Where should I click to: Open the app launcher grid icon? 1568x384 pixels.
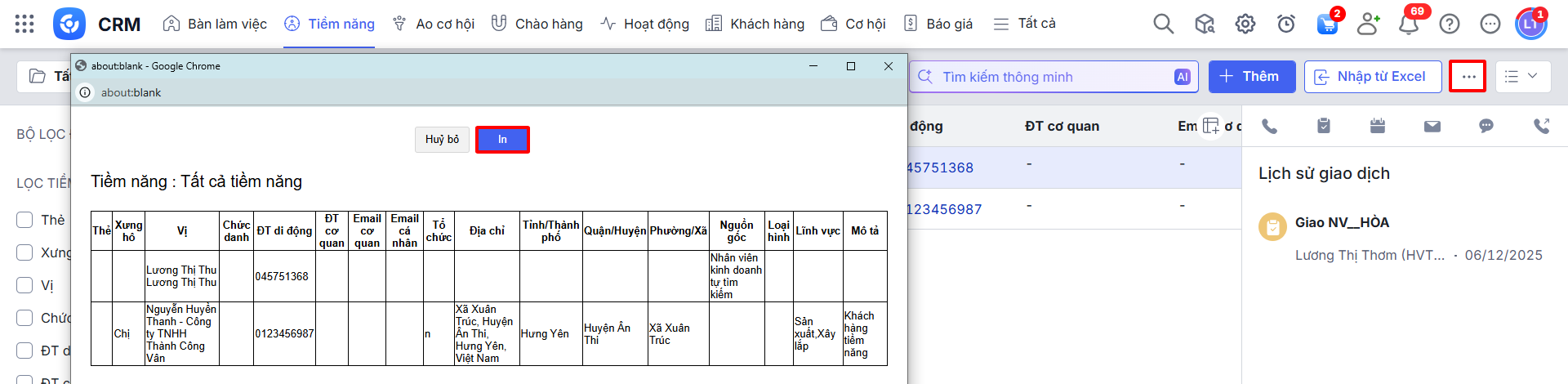point(24,24)
